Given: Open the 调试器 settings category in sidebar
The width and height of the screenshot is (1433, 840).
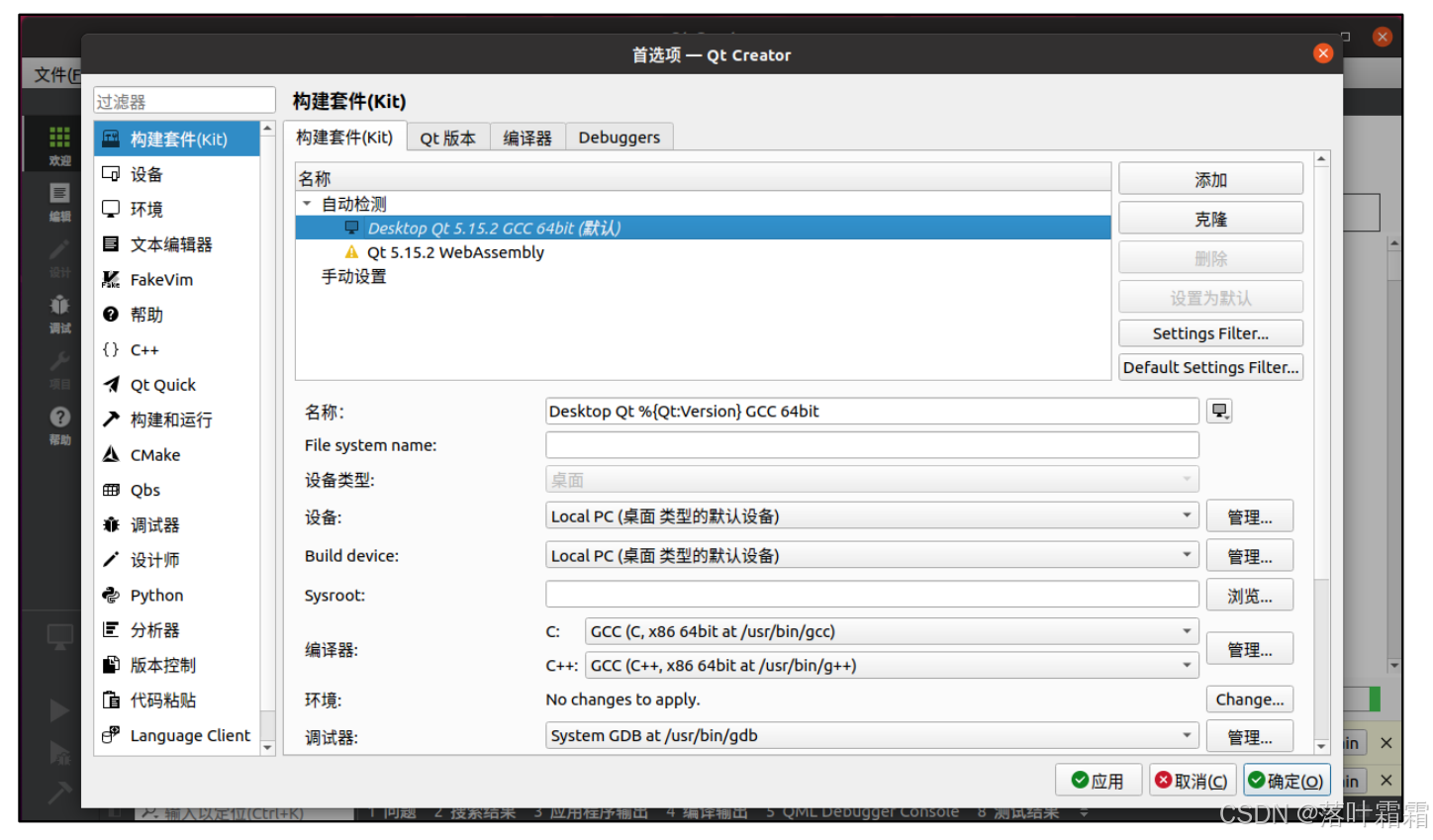Looking at the screenshot, I should pyautogui.click(x=177, y=525).
